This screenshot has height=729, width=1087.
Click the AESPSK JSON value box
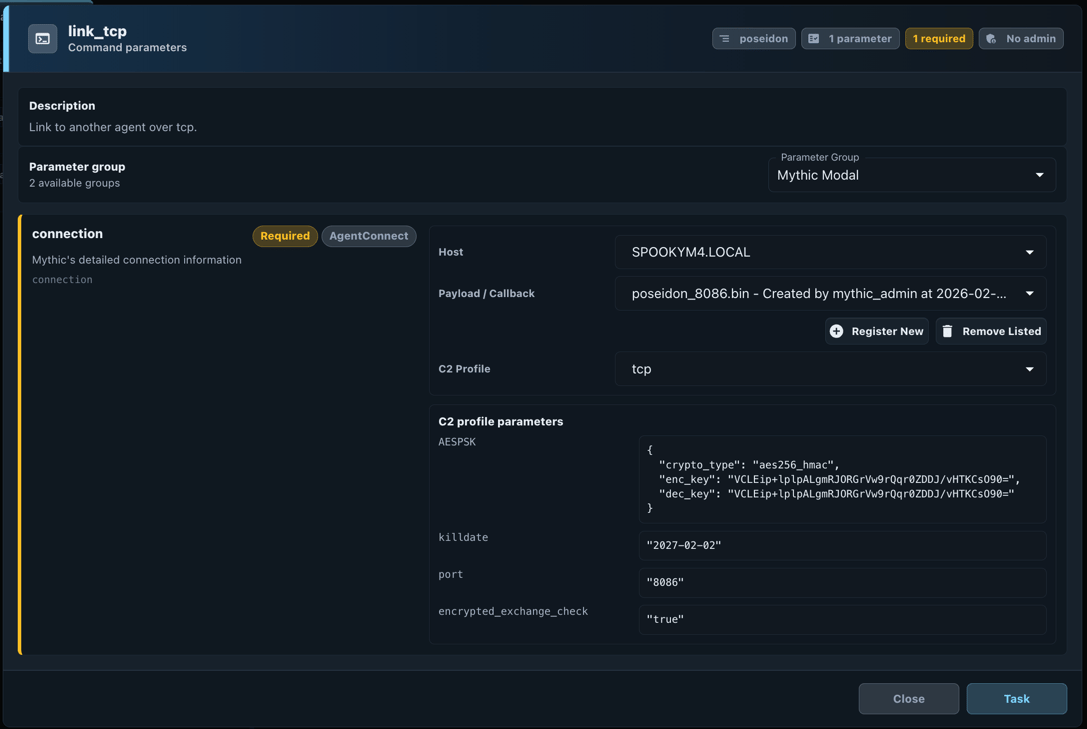(842, 479)
